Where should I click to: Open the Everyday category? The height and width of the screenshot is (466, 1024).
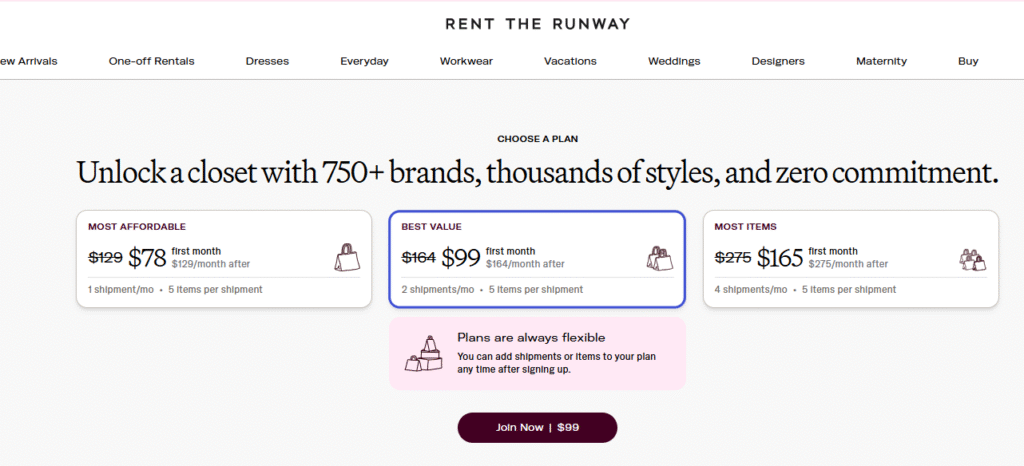[364, 61]
